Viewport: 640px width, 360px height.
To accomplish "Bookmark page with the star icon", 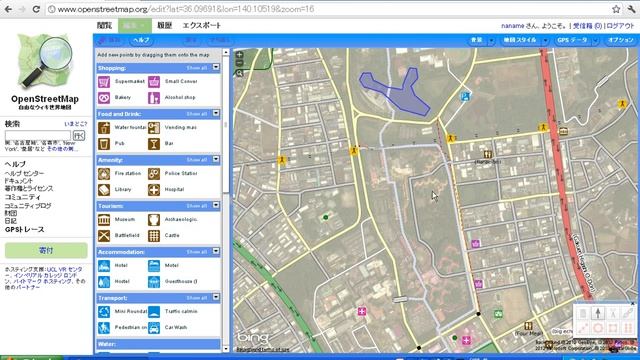I will [616, 9].
